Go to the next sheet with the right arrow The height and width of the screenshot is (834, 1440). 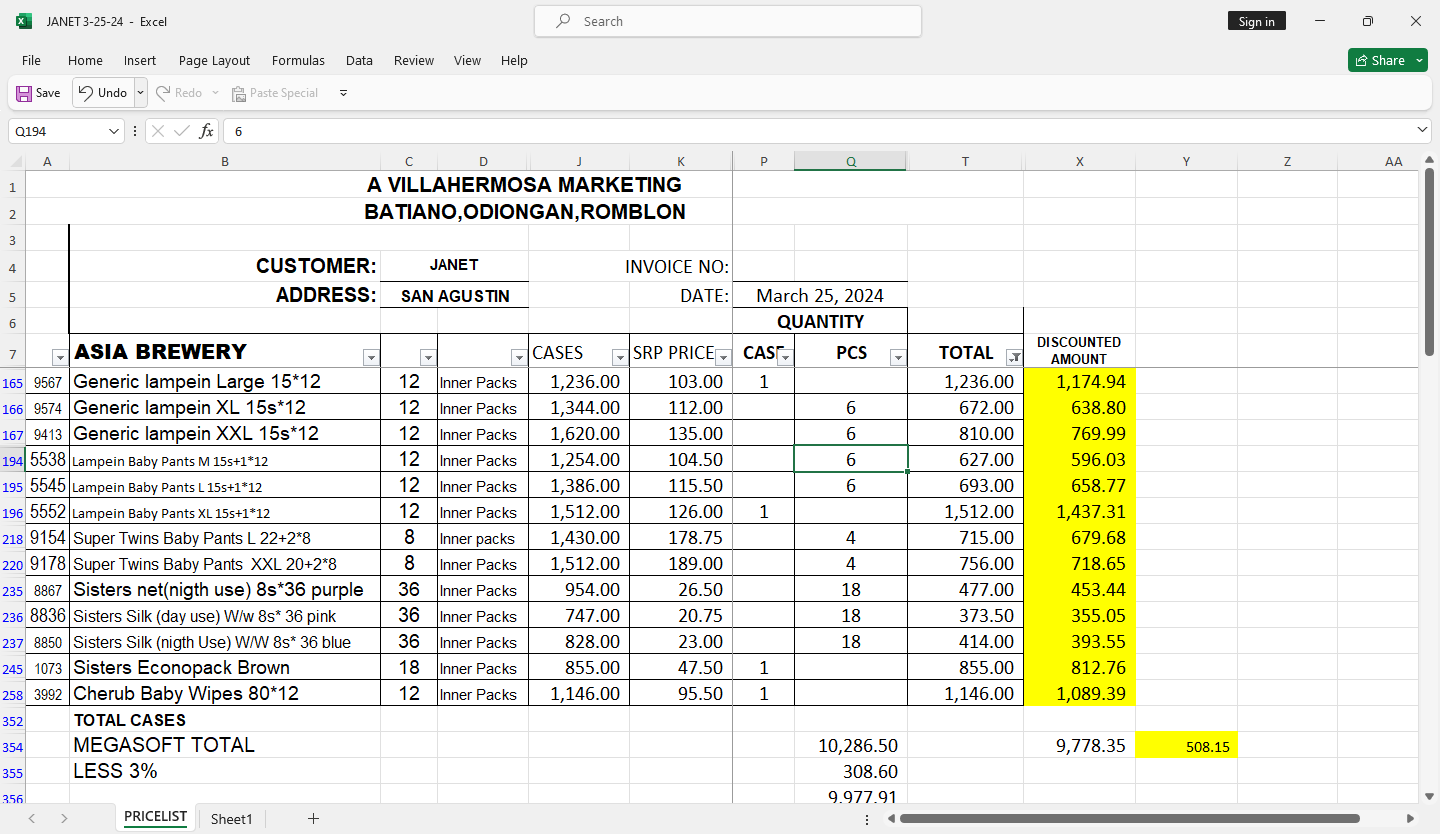point(64,818)
